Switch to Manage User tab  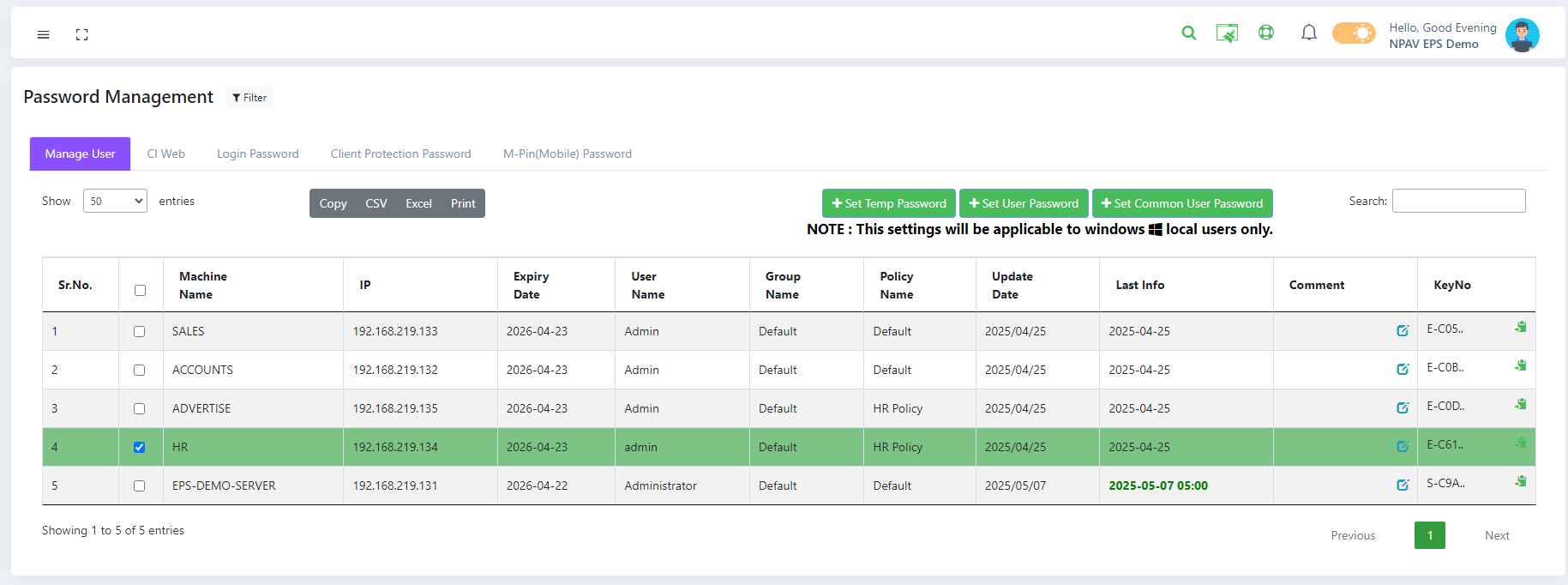[80, 154]
